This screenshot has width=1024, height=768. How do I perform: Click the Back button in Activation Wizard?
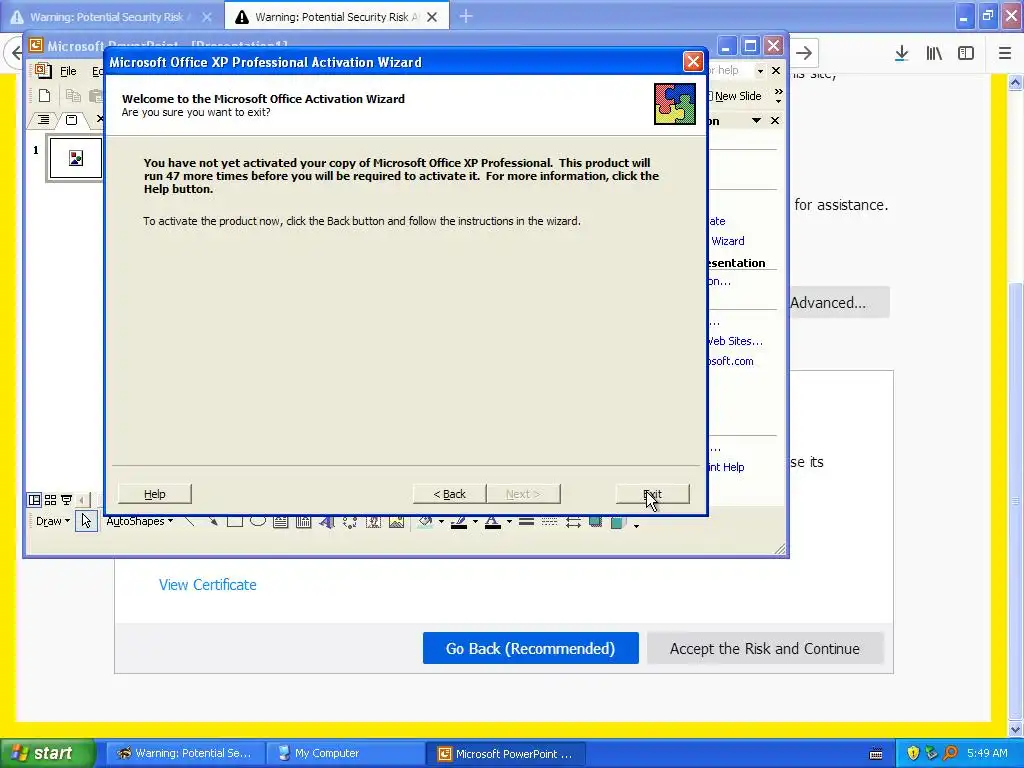[x=449, y=494]
